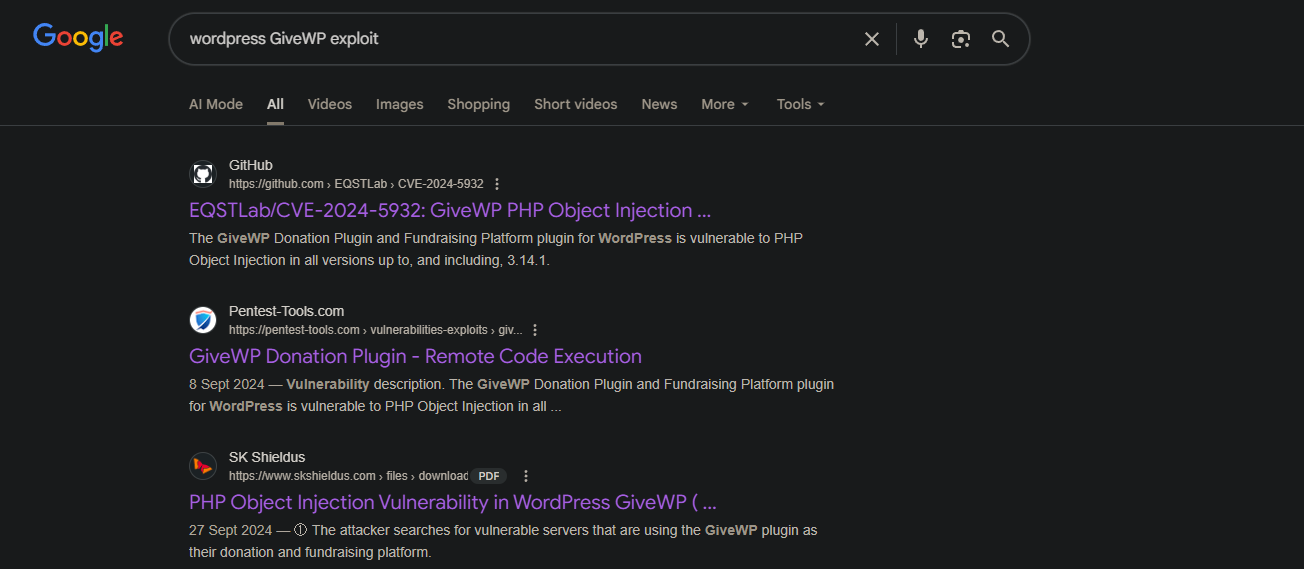The width and height of the screenshot is (1304, 569).
Task: Open EQSTLab/CVE-2024-5932 GitHub result link
Action: point(449,210)
